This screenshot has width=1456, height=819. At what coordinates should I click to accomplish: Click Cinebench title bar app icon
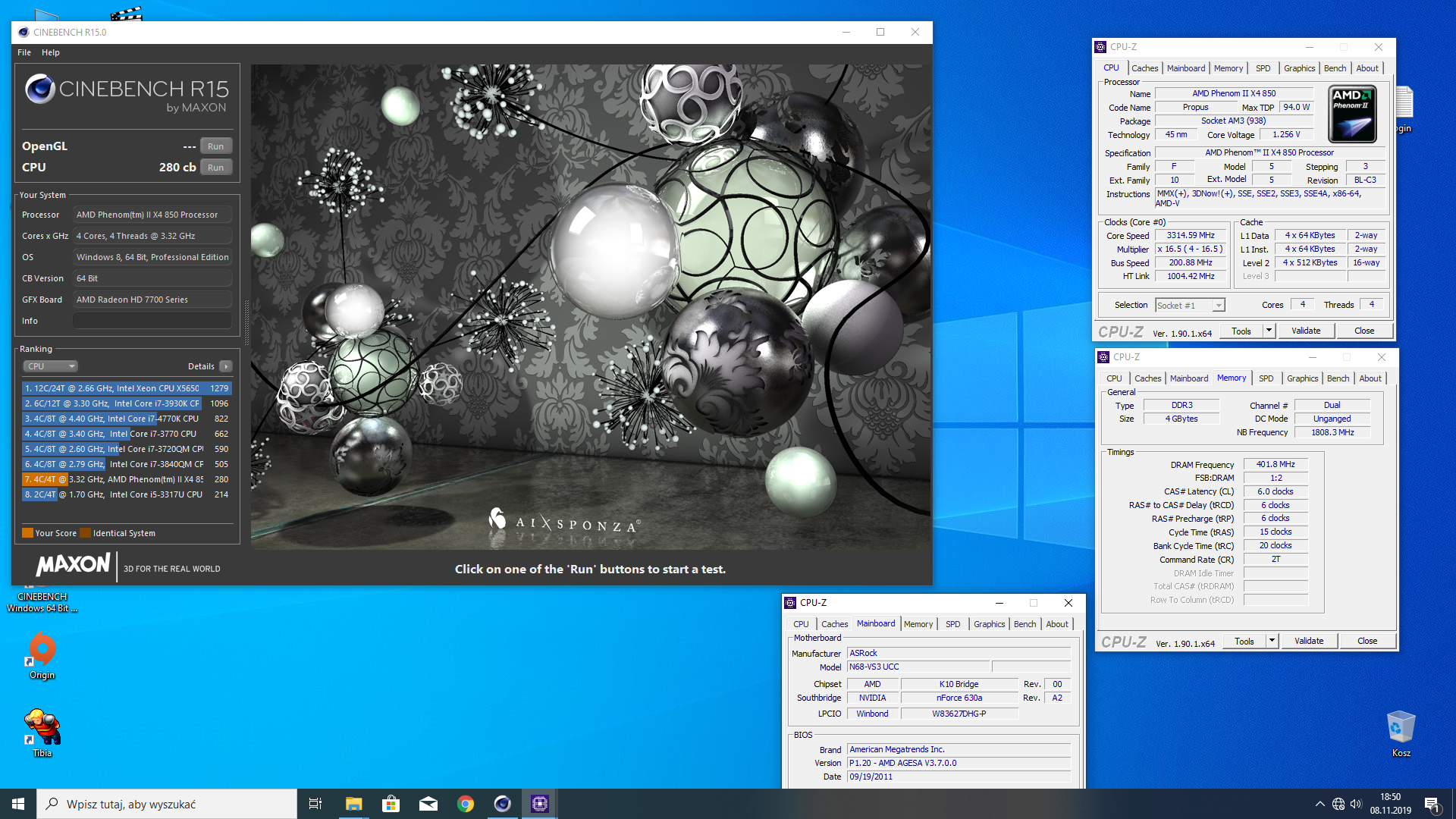click(24, 32)
